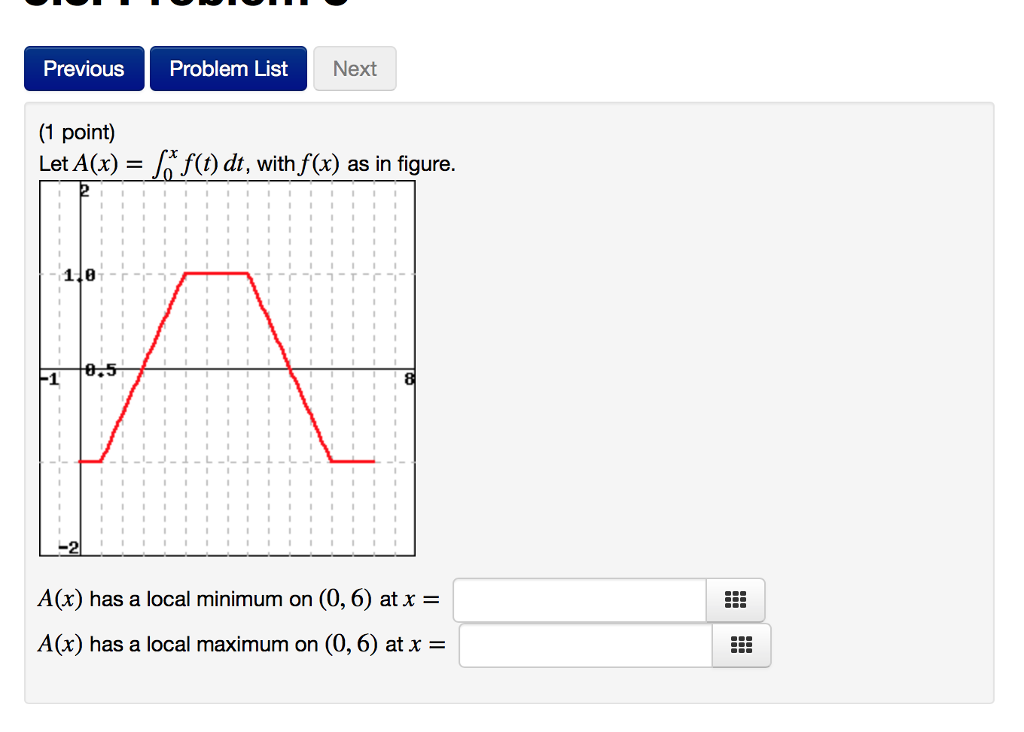Open the Problem List
The image size is (1024, 732).
pyautogui.click(x=228, y=68)
